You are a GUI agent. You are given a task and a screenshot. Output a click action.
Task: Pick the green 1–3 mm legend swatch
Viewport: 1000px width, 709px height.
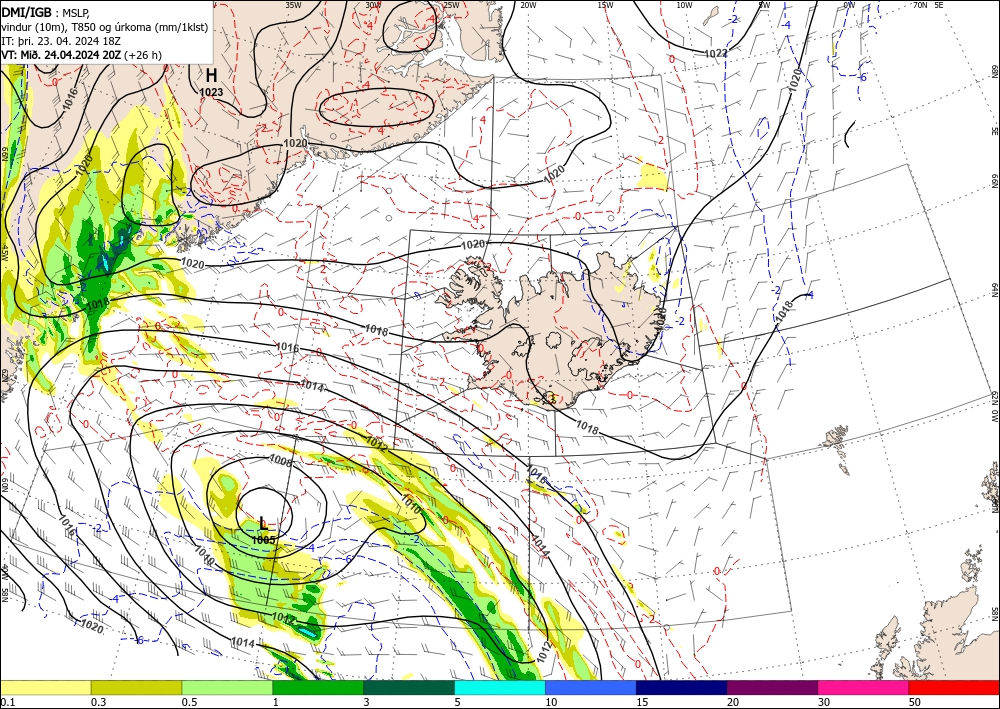coord(318,687)
